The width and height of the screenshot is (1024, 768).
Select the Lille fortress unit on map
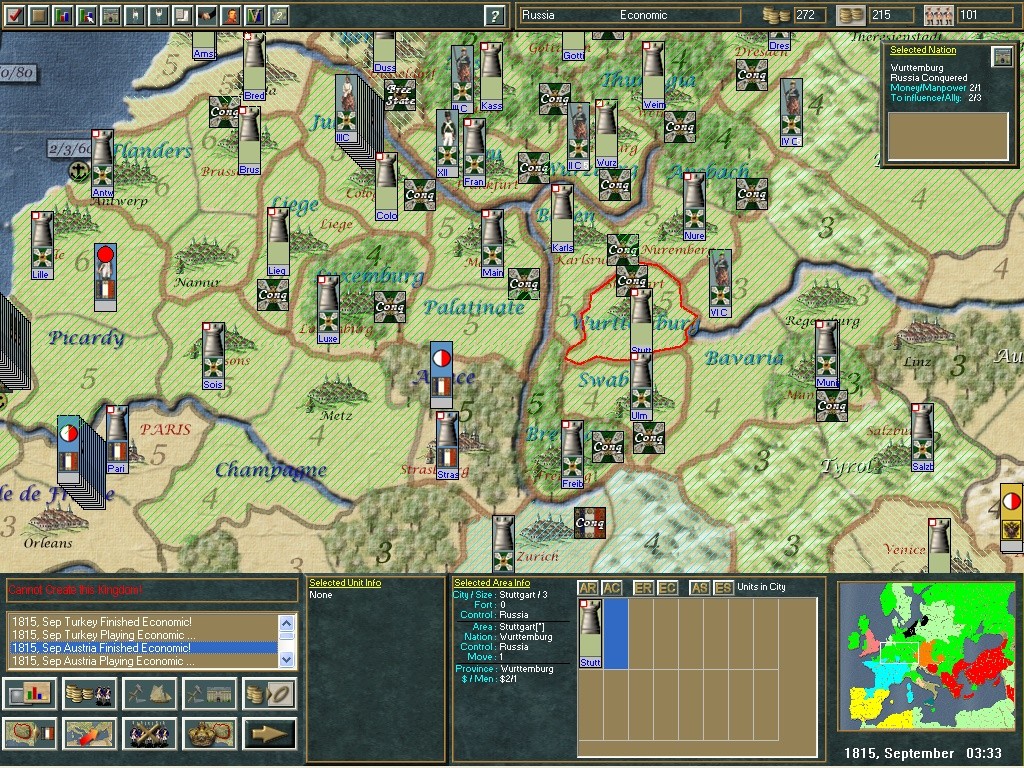pyautogui.click(x=42, y=245)
